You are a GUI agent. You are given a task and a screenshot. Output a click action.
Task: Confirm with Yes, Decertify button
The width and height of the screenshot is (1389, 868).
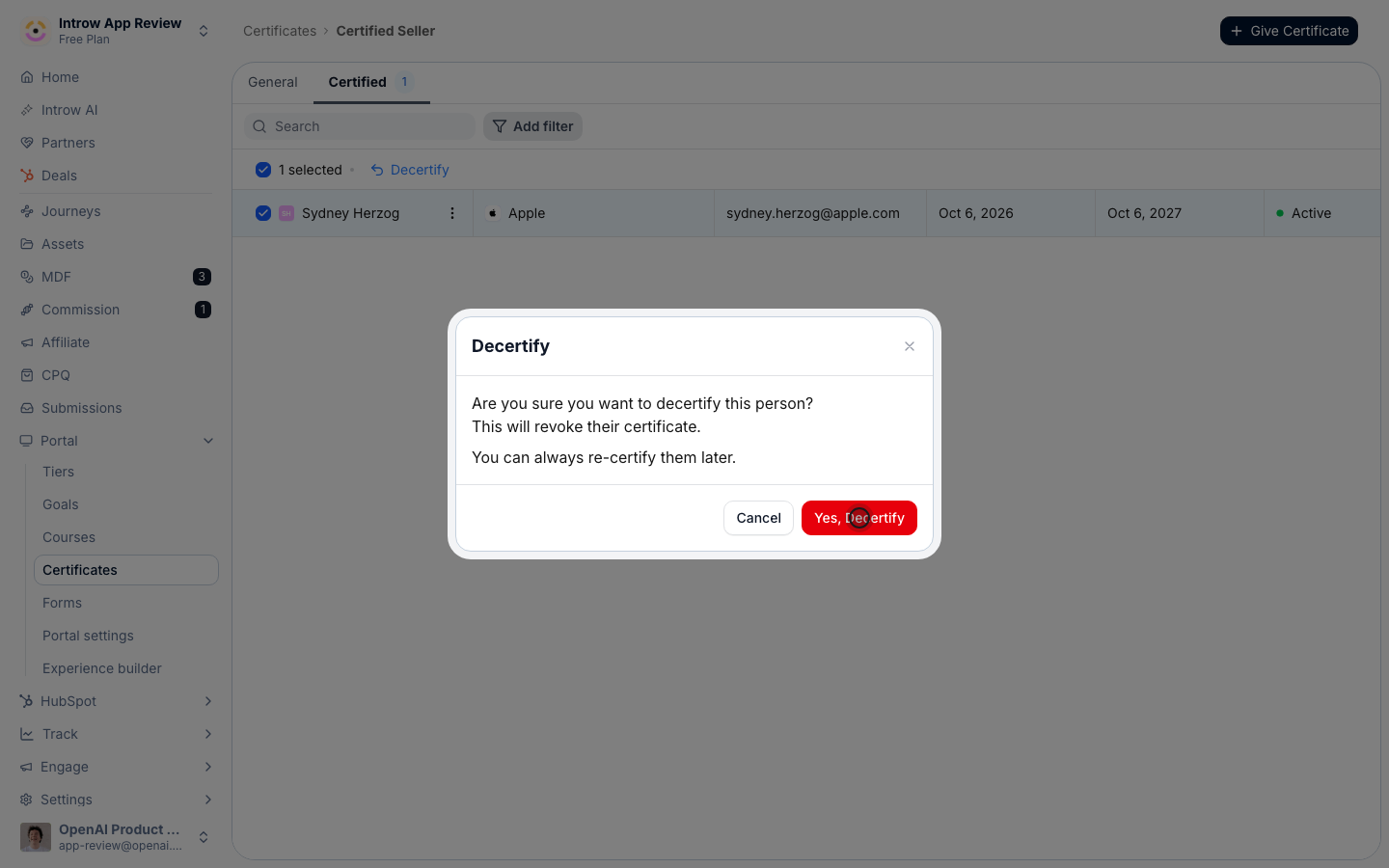(x=859, y=518)
